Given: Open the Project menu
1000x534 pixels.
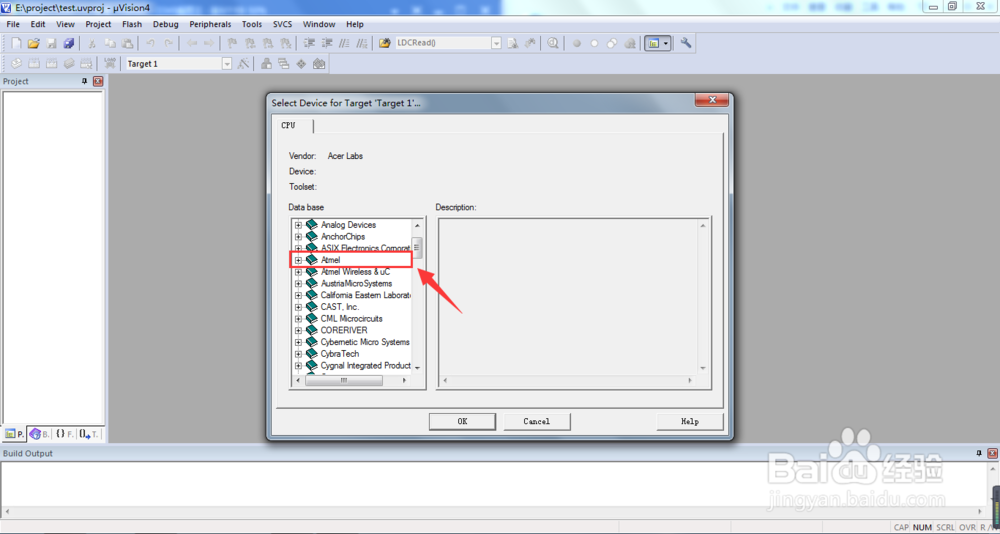Looking at the screenshot, I should click(x=98, y=24).
